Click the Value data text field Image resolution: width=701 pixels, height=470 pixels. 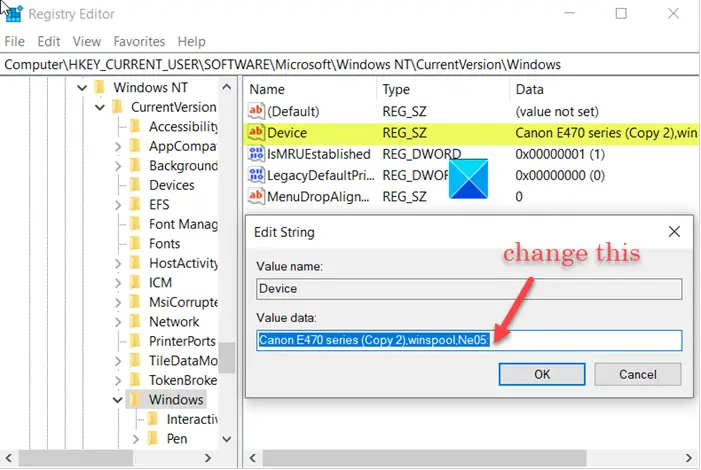tap(469, 340)
